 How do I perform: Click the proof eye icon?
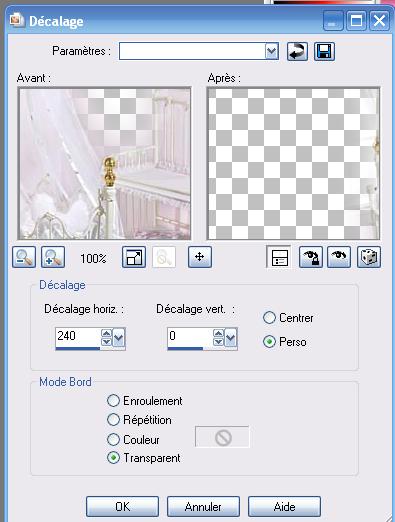[x=339, y=257]
